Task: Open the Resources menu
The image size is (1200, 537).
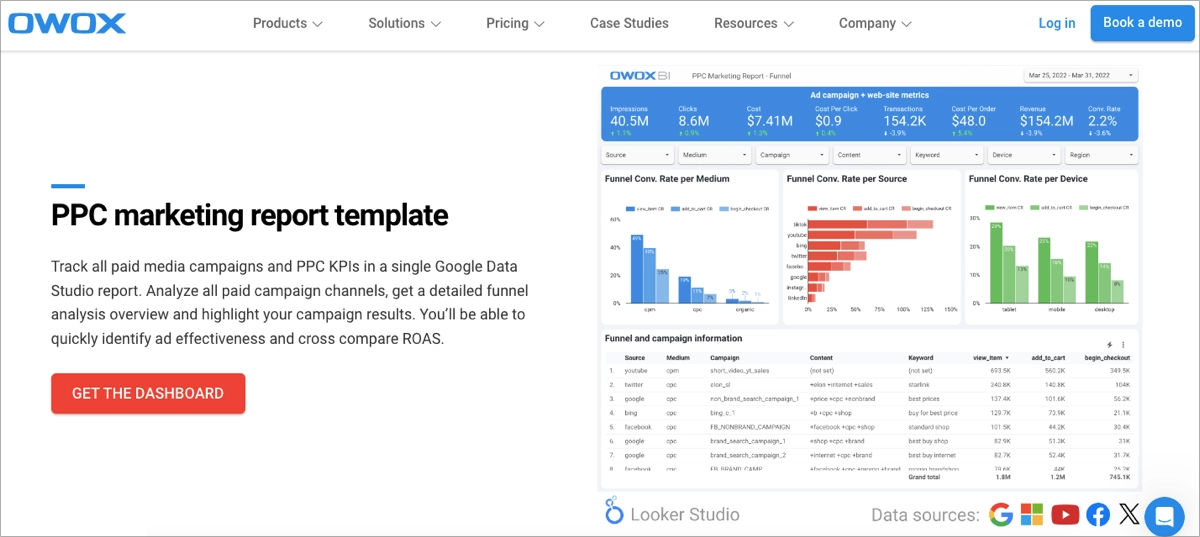Action: pyautogui.click(x=754, y=23)
